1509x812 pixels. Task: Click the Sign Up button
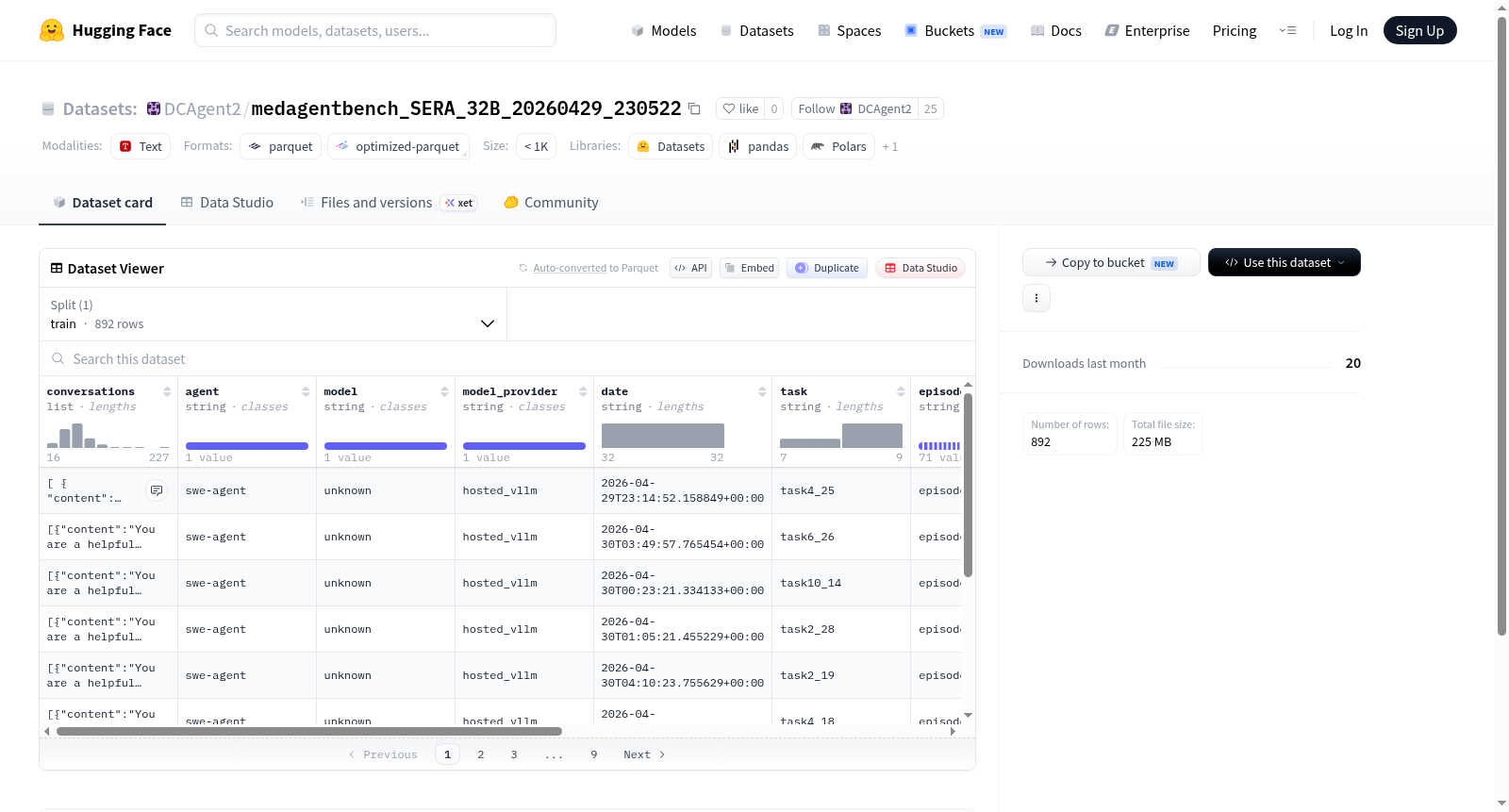[1419, 30]
